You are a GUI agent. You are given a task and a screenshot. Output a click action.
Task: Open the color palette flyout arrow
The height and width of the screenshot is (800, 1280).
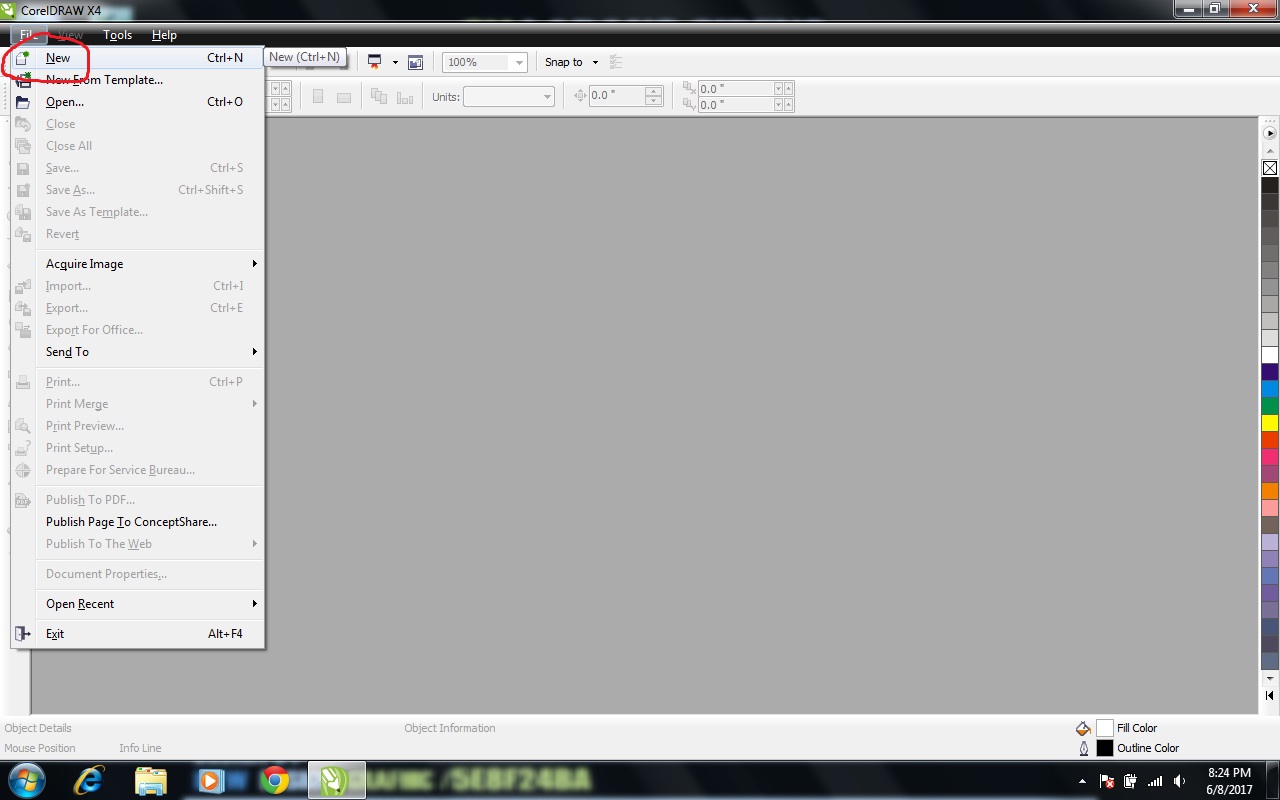coord(1270,133)
